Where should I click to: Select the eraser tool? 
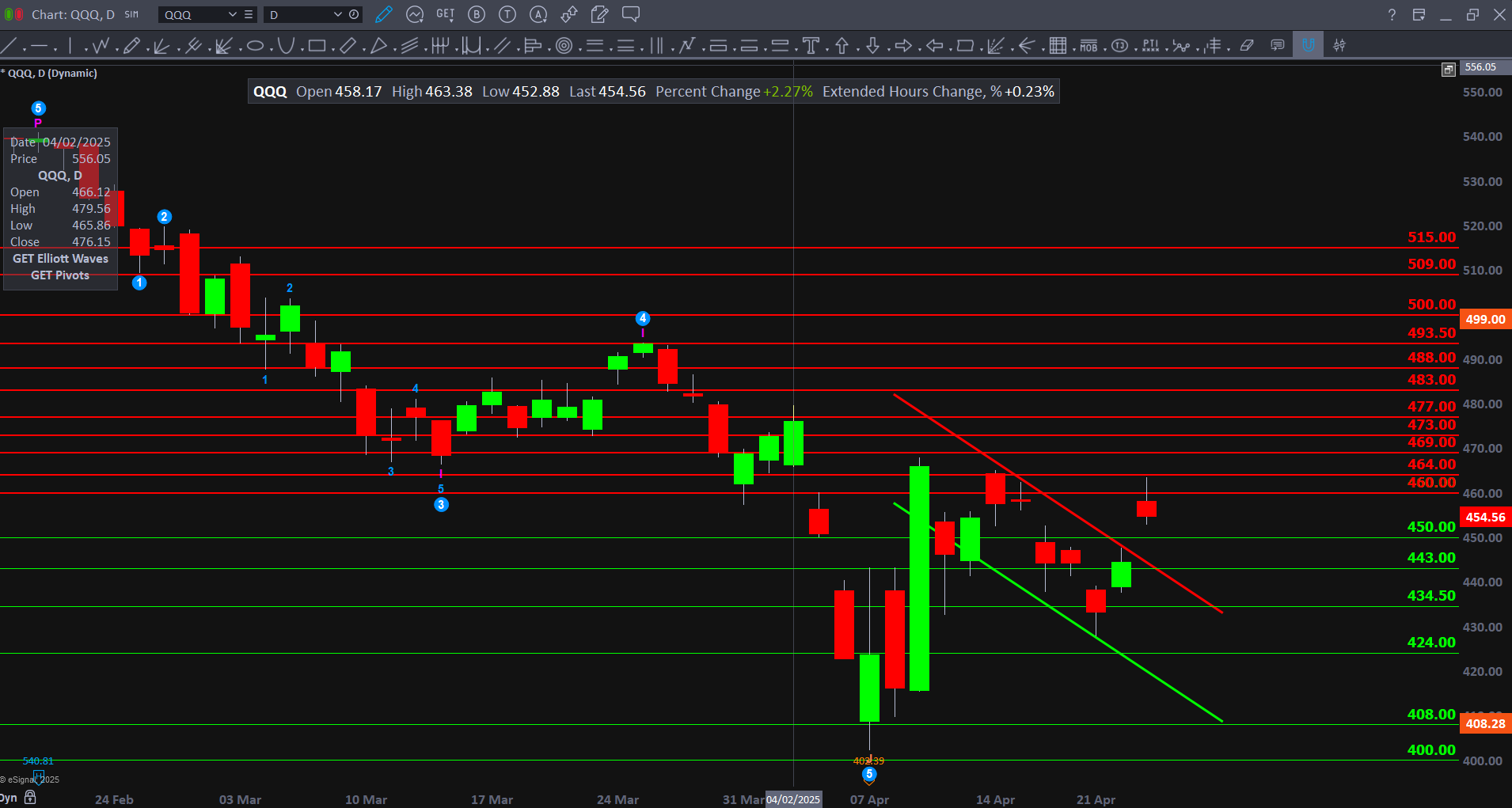[1247, 46]
